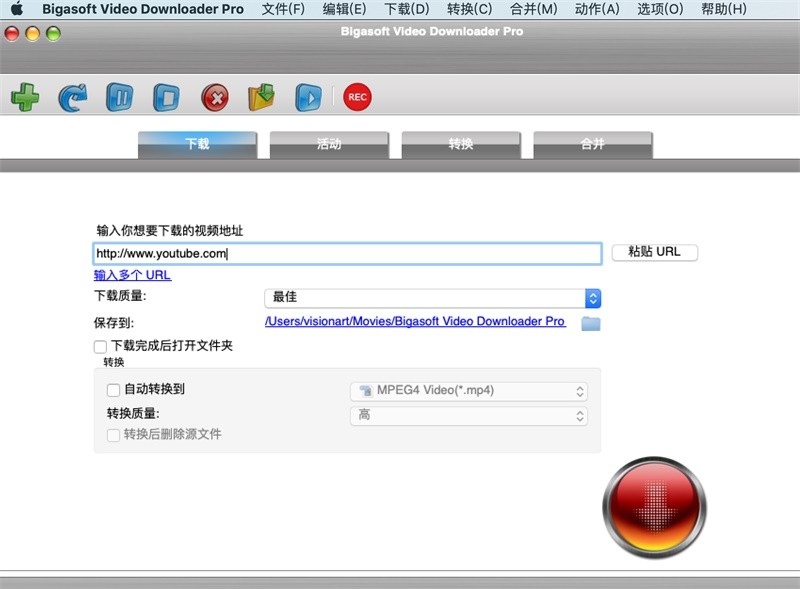The height and width of the screenshot is (589, 800).
Task: Open the save folder path link
Action: point(415,322)
